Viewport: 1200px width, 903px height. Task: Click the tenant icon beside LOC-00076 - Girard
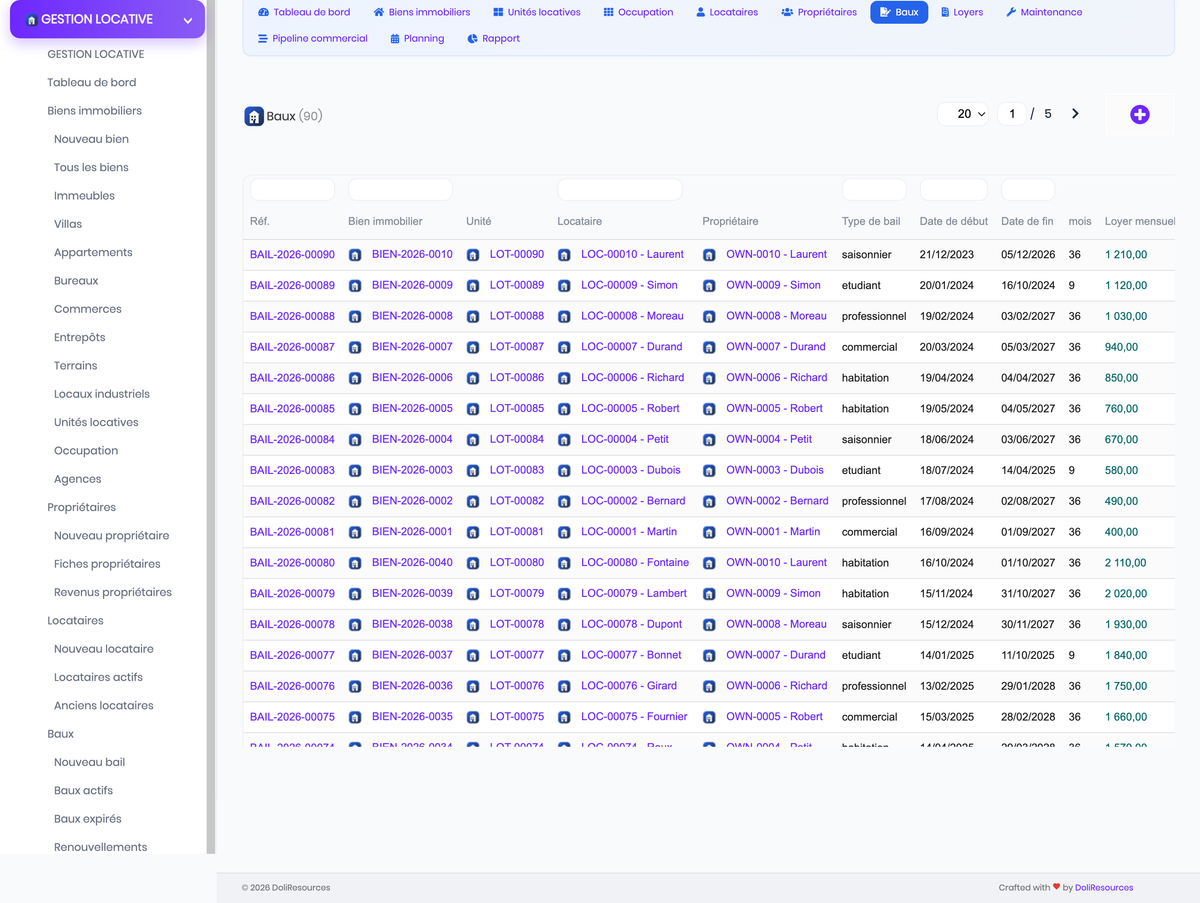pos(564,686)
